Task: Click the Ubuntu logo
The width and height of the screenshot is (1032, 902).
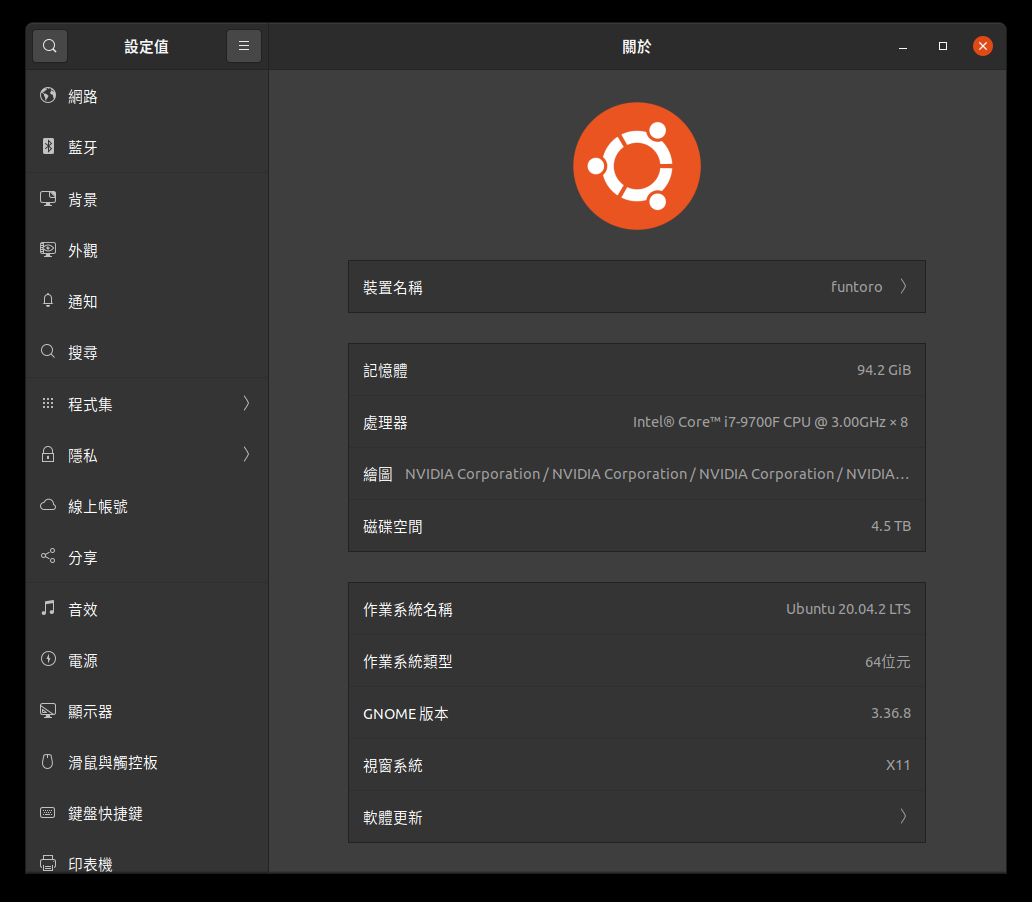Action: pos(636,166)
